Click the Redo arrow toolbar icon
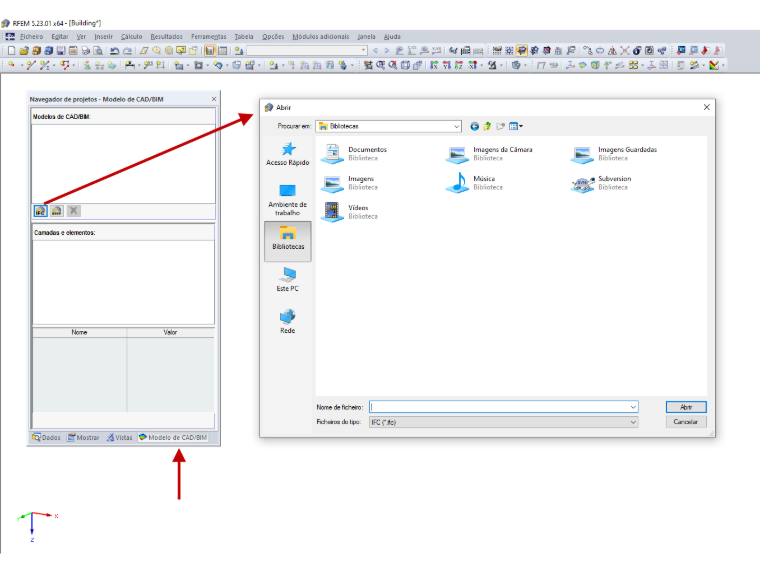Screen dimensions: 760x570 point(127,50)
